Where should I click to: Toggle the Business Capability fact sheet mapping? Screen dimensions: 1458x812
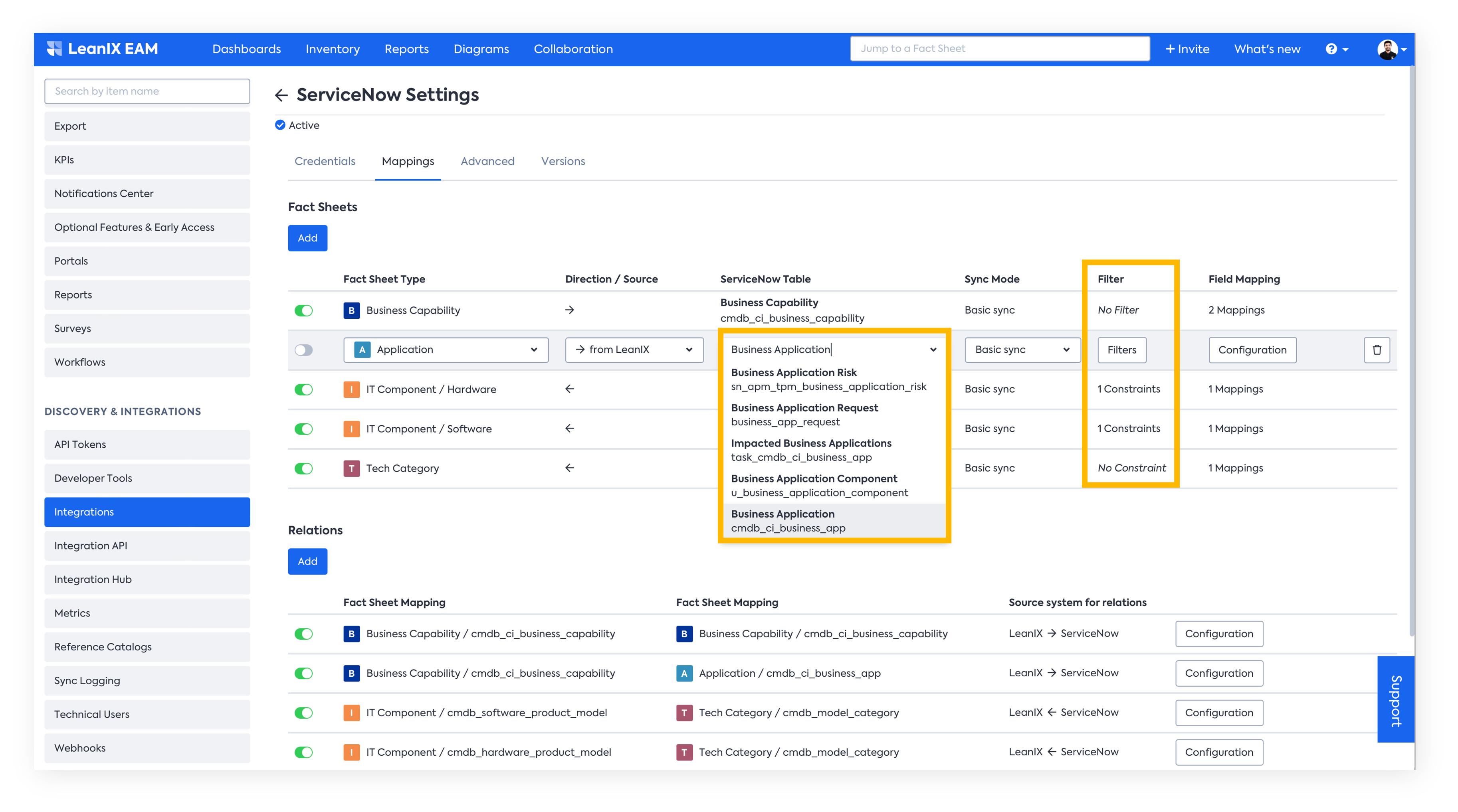tap(303, 310)
